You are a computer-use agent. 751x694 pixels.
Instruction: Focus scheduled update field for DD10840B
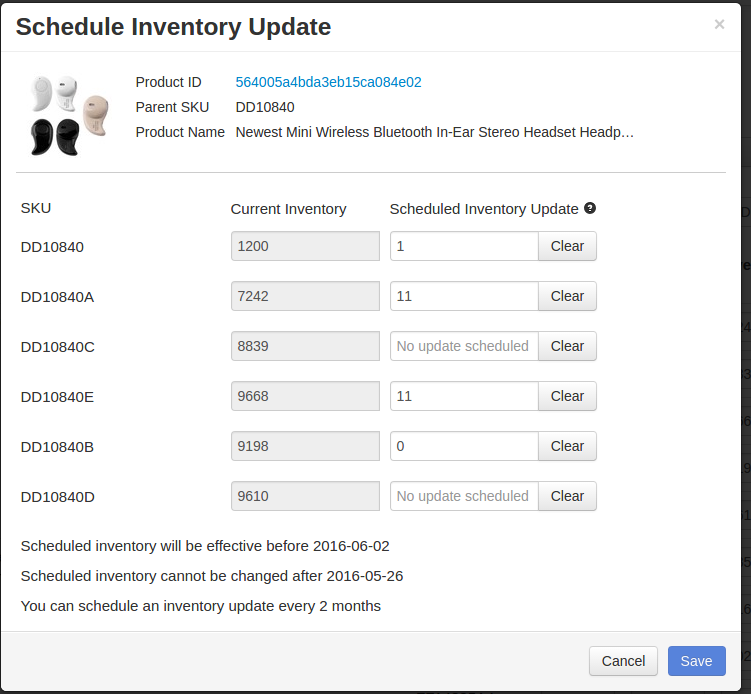click(464, 446)
